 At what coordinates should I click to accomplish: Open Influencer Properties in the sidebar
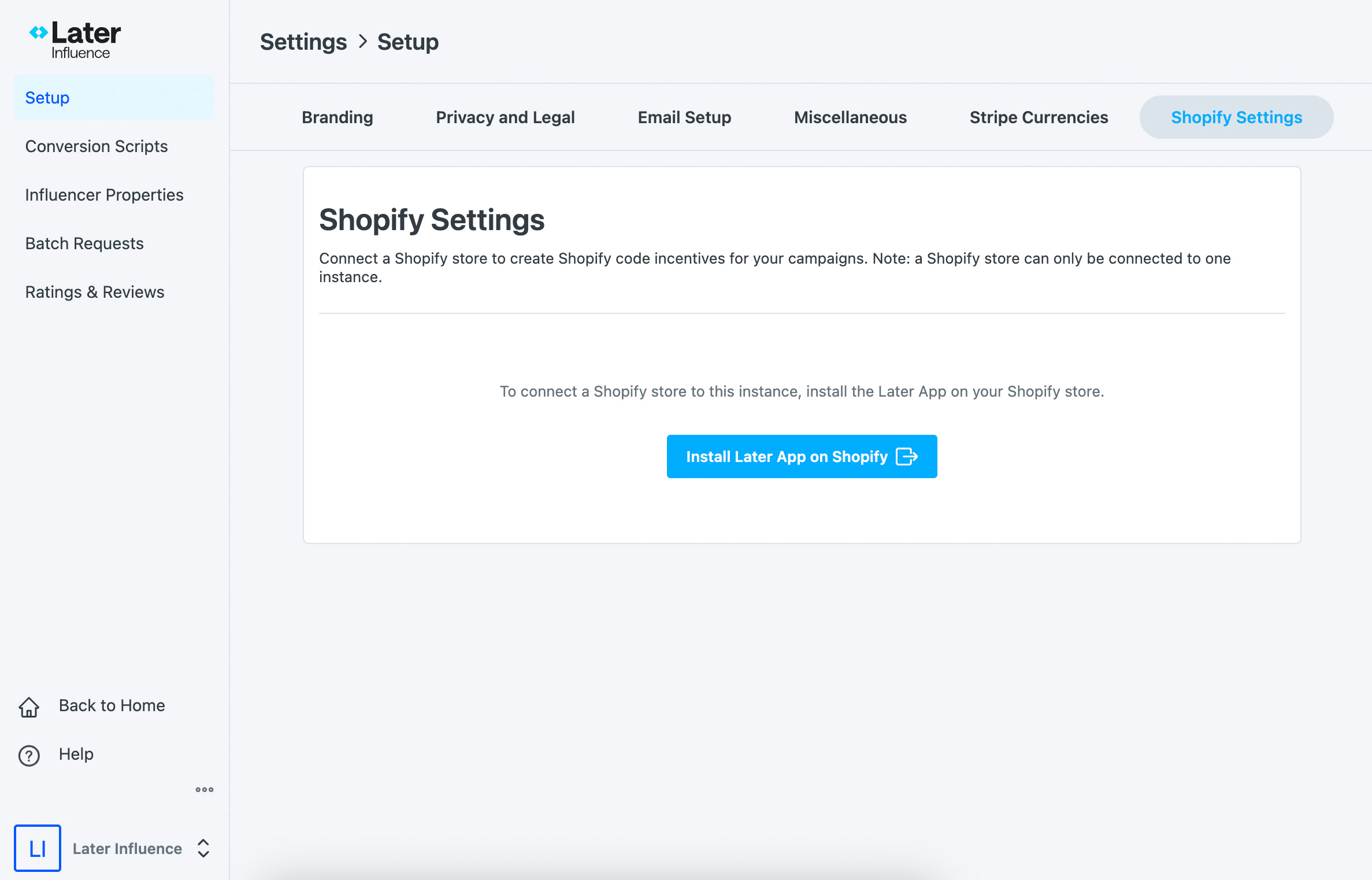point(105,195)
